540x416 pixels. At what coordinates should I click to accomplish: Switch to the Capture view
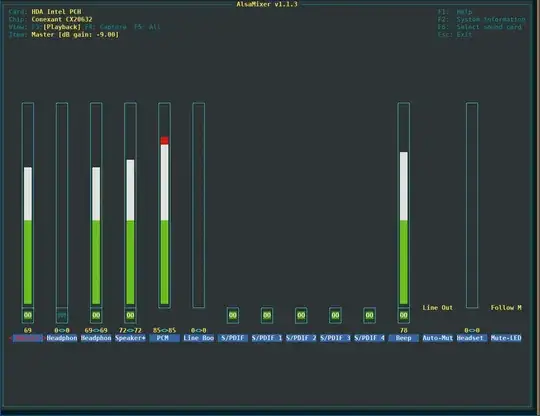pyautogui.click(x=113, y=27)
